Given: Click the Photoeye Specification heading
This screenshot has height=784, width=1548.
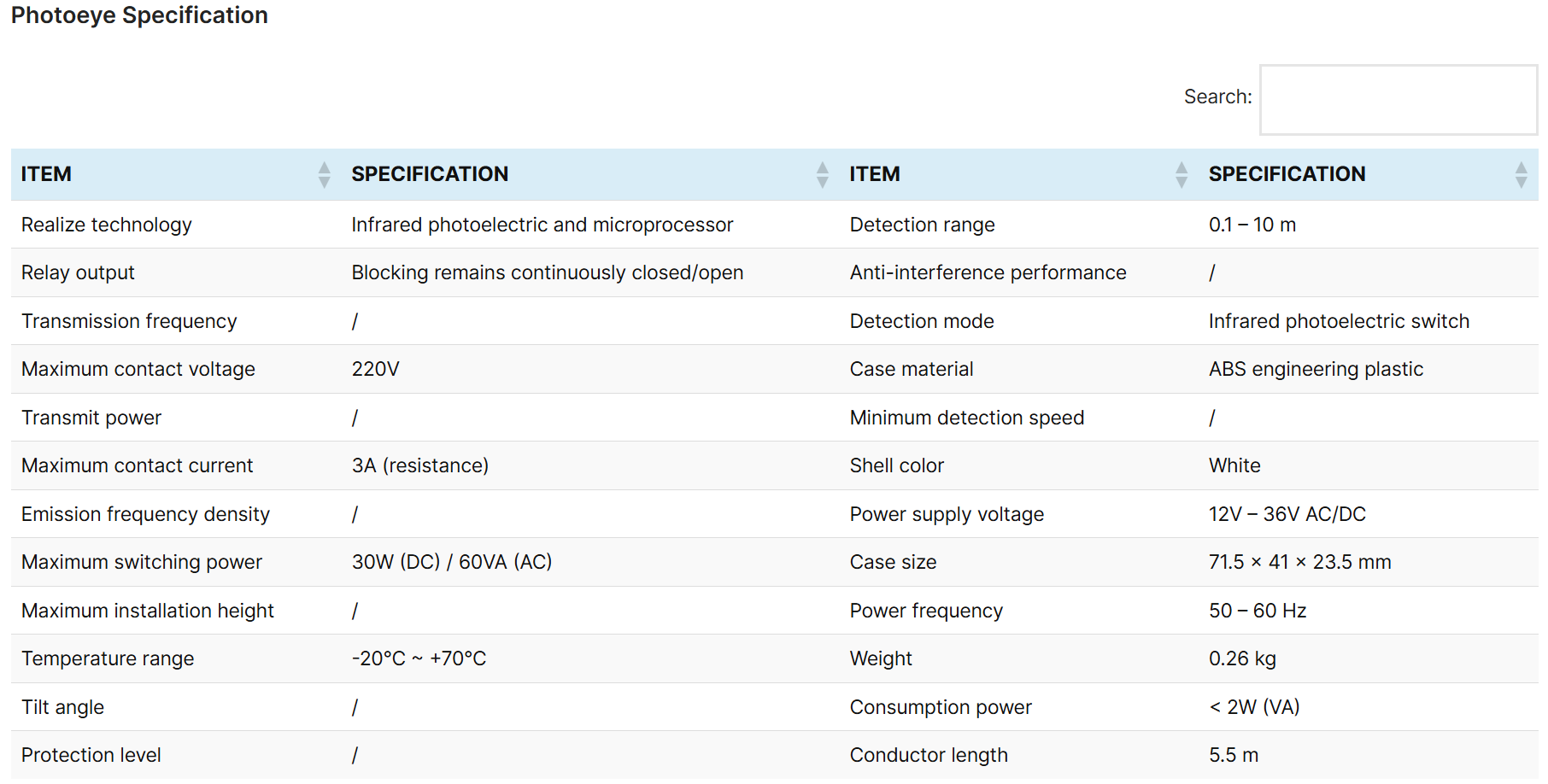Looking at the screenshot, I should click(x=139, y=15).
